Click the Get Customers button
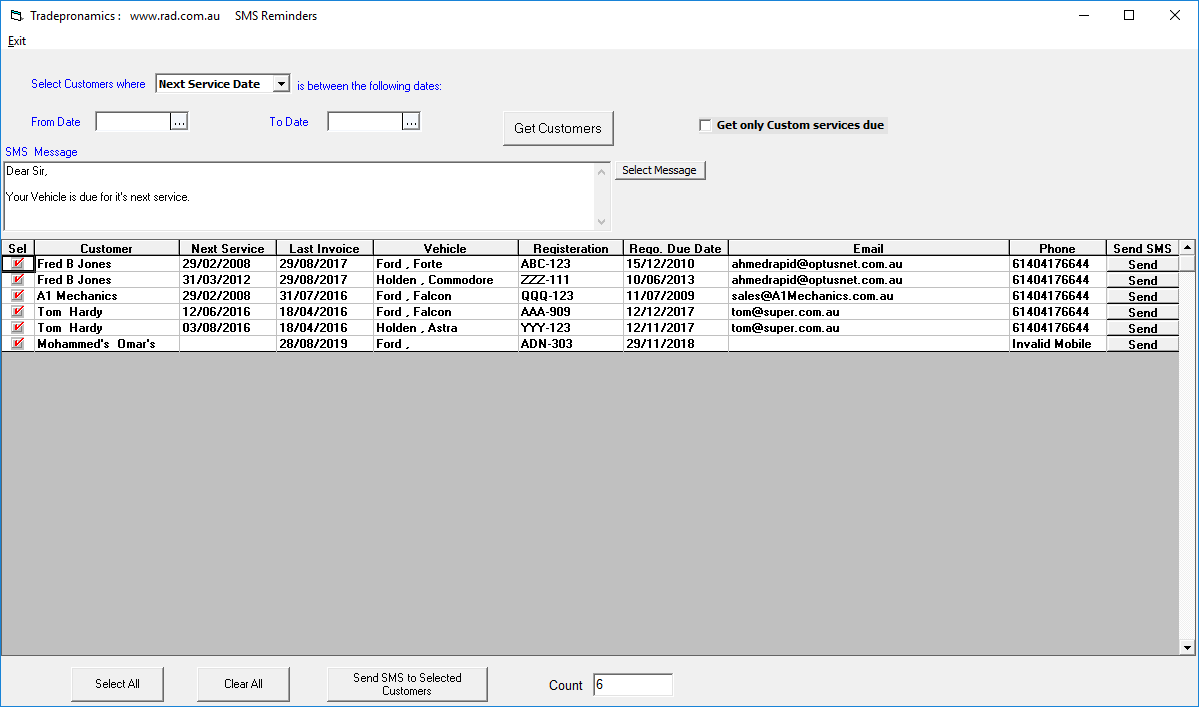Screen dimensions: 1199x707 (558, 128)
